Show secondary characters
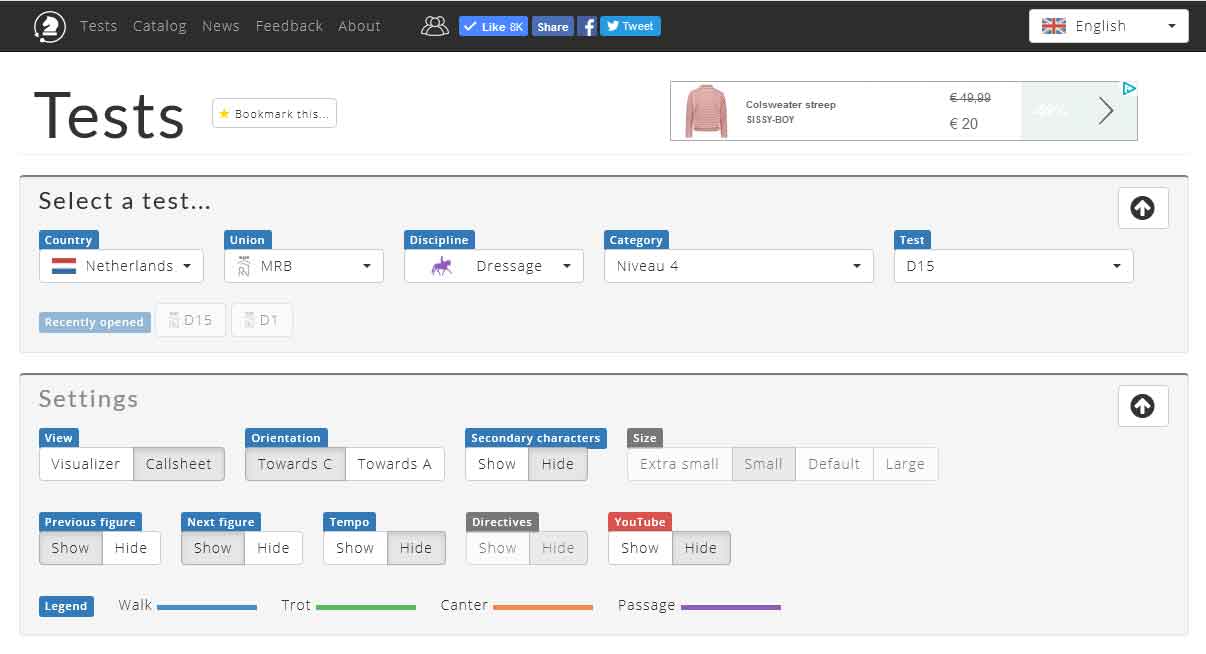Screen dimensions: 1206x654 497,464
